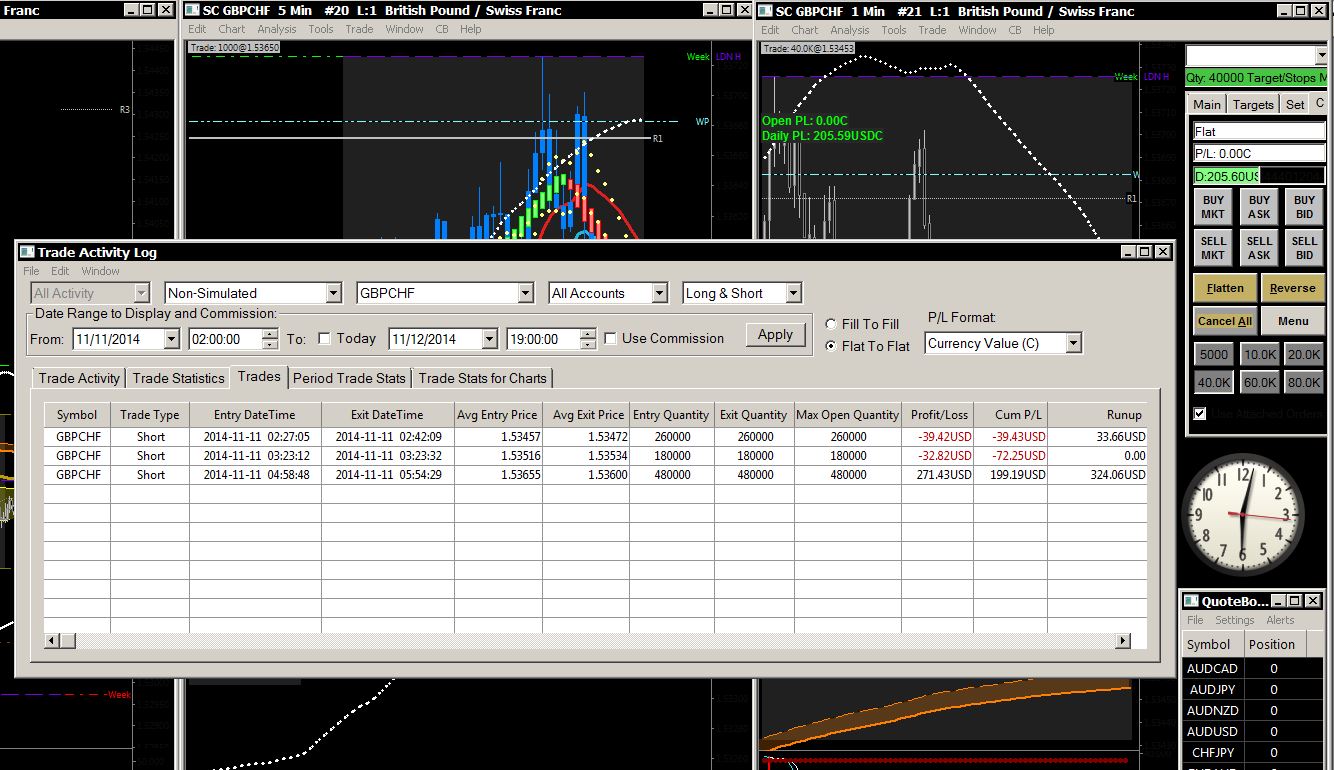Open the Period Trade Stats tab
This screenshot has height=770, width=1334.
tap(349, 378)
